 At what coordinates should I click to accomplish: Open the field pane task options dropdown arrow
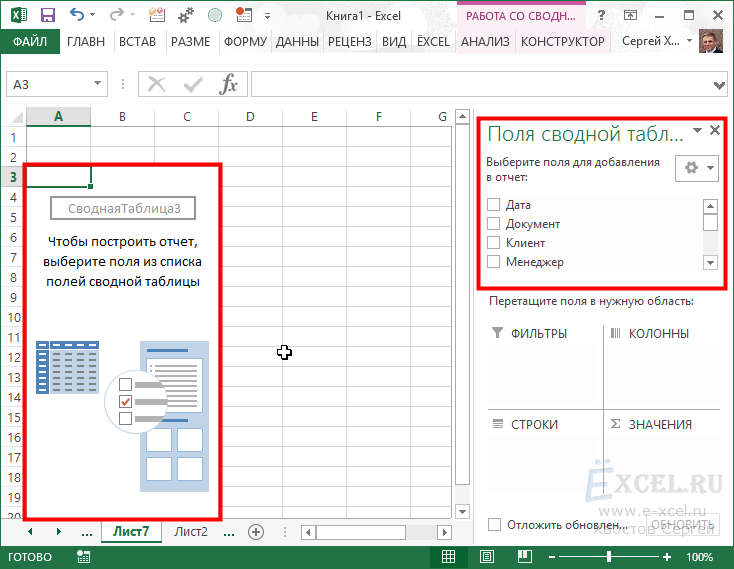click(x=697, y=131)
